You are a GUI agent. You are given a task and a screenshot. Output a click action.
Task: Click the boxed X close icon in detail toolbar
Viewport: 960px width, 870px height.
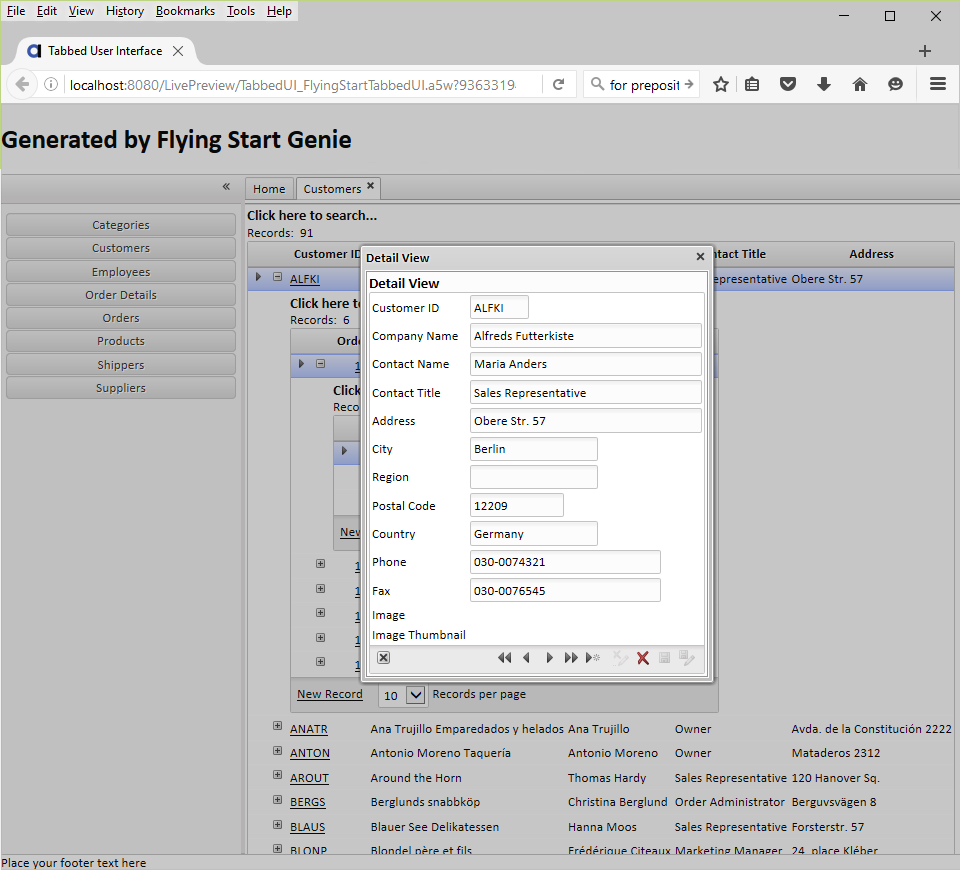tap(383, 658)
